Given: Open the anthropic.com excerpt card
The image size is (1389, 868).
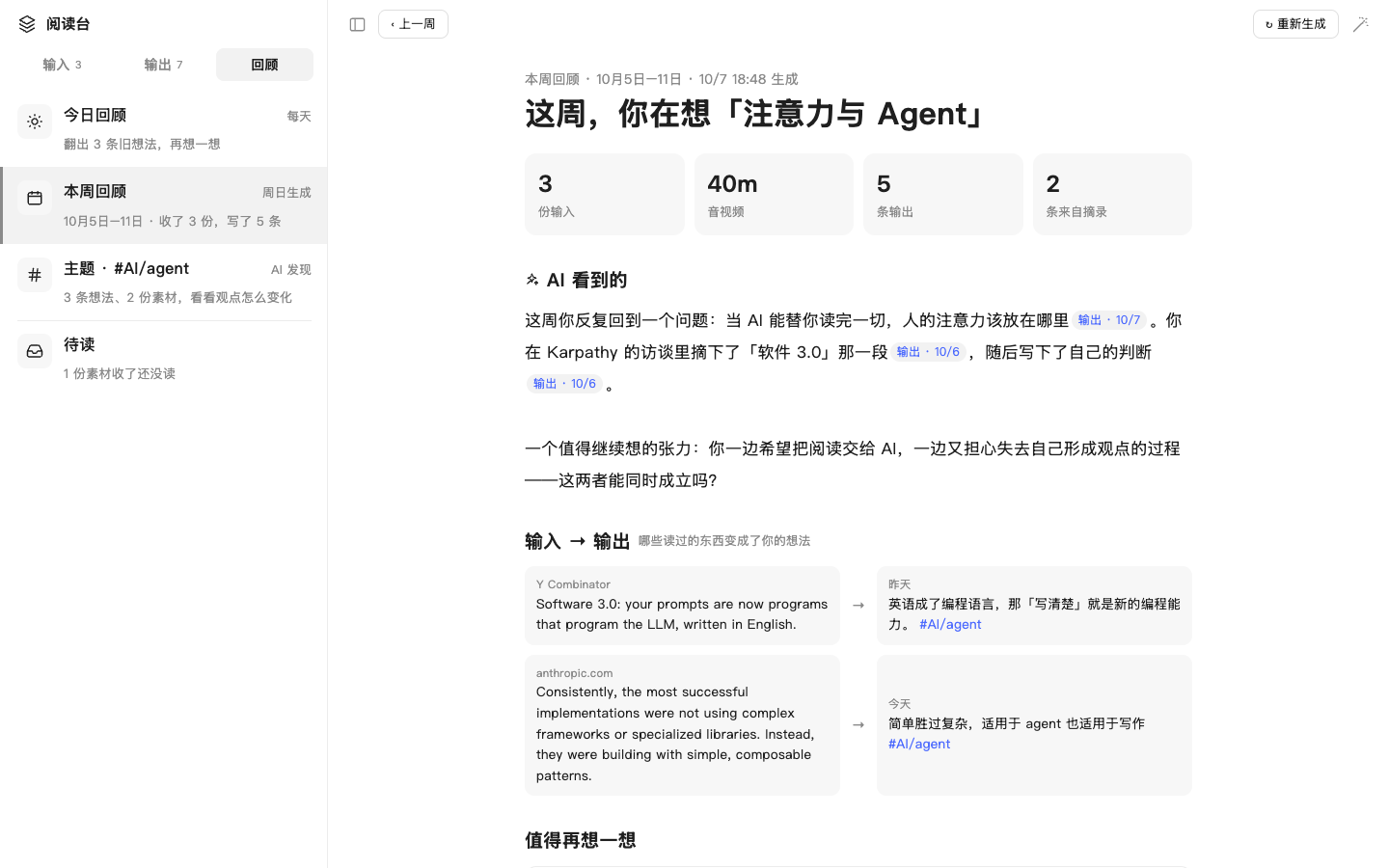Looking at the screenshot, I should pos(682,725).
